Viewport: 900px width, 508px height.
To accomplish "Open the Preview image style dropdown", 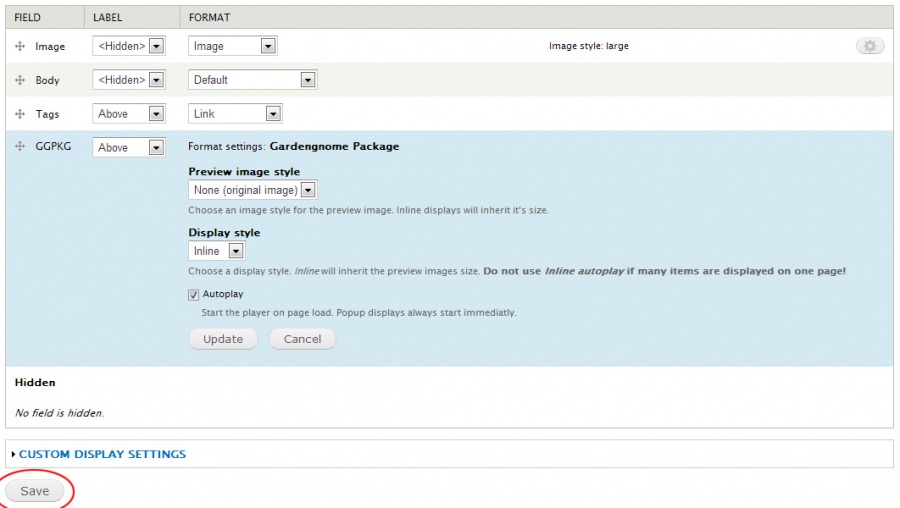I will [252, 190].
